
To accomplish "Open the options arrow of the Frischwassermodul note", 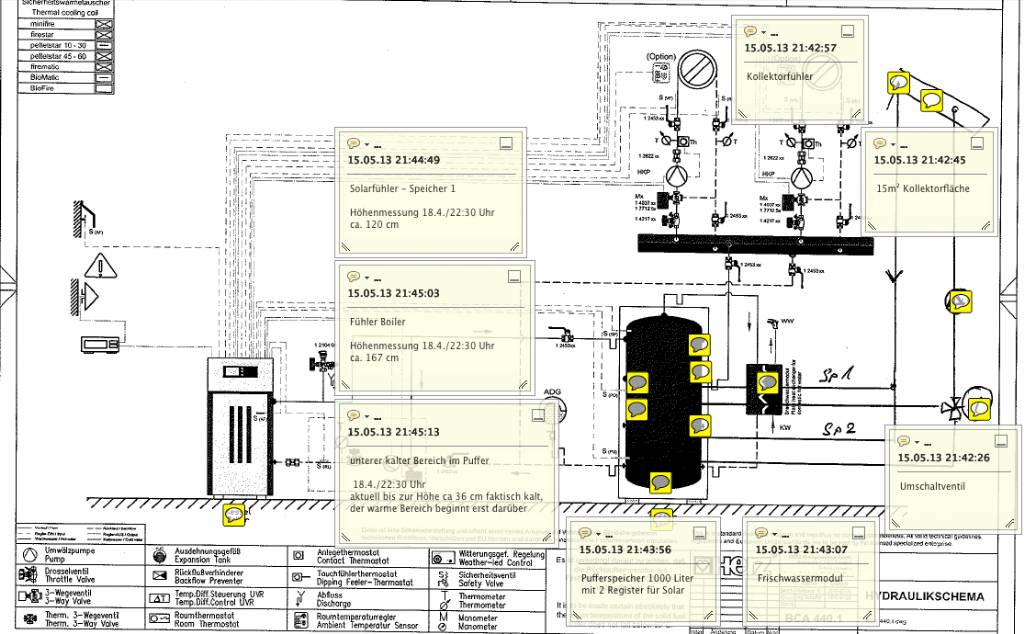I will point(775,534).
